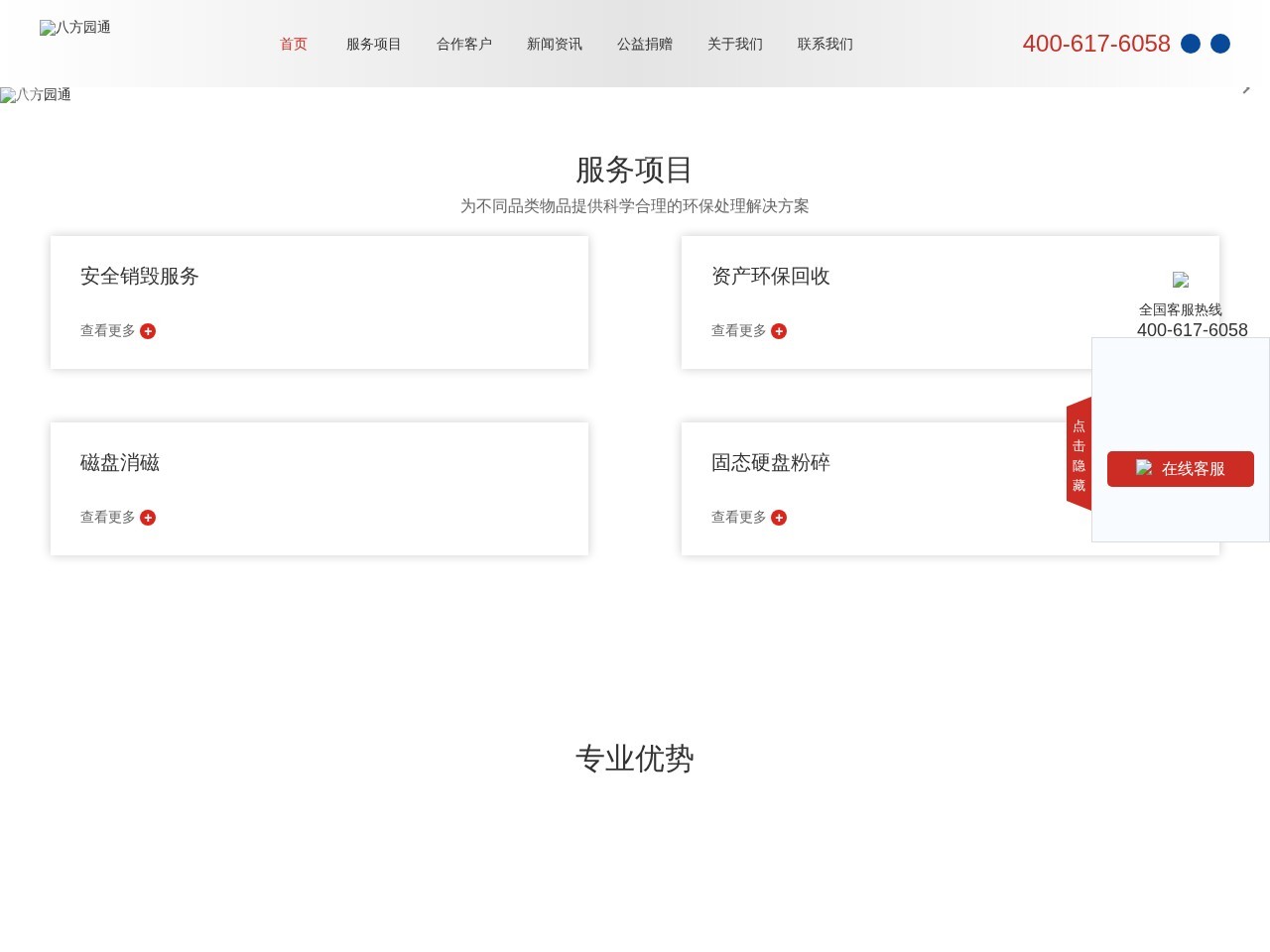This screenshot has width=1270, height=952.
Task: Navigate to 关于我们 page
Action: [x=735, y=44]
